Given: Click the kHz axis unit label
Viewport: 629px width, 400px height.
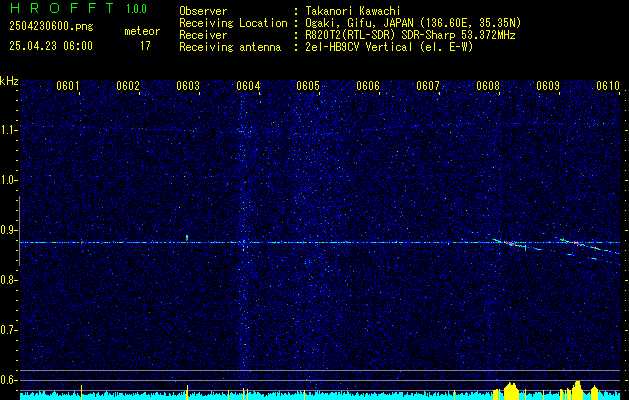Looking at the screenshot, I should pos(9,81).
